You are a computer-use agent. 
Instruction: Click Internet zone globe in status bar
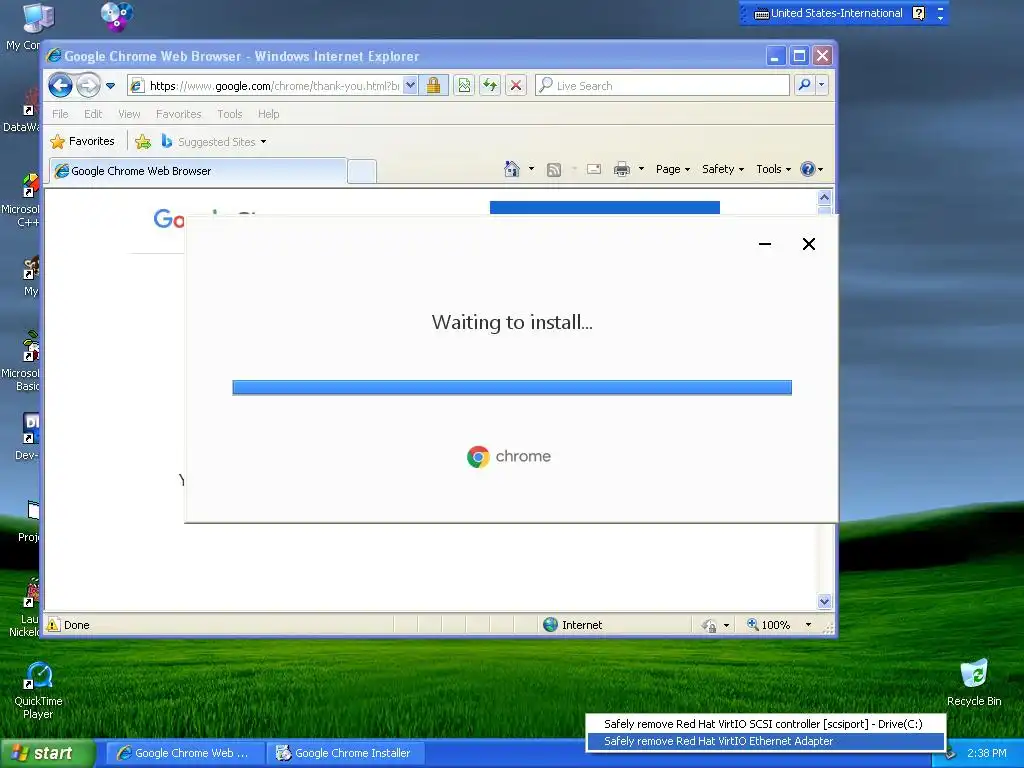(x=551, y=625)
